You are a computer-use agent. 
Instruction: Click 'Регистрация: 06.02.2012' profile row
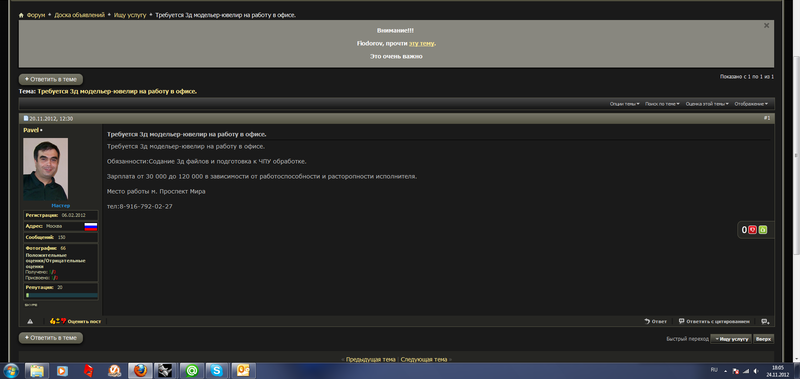(x=61, y=215)
